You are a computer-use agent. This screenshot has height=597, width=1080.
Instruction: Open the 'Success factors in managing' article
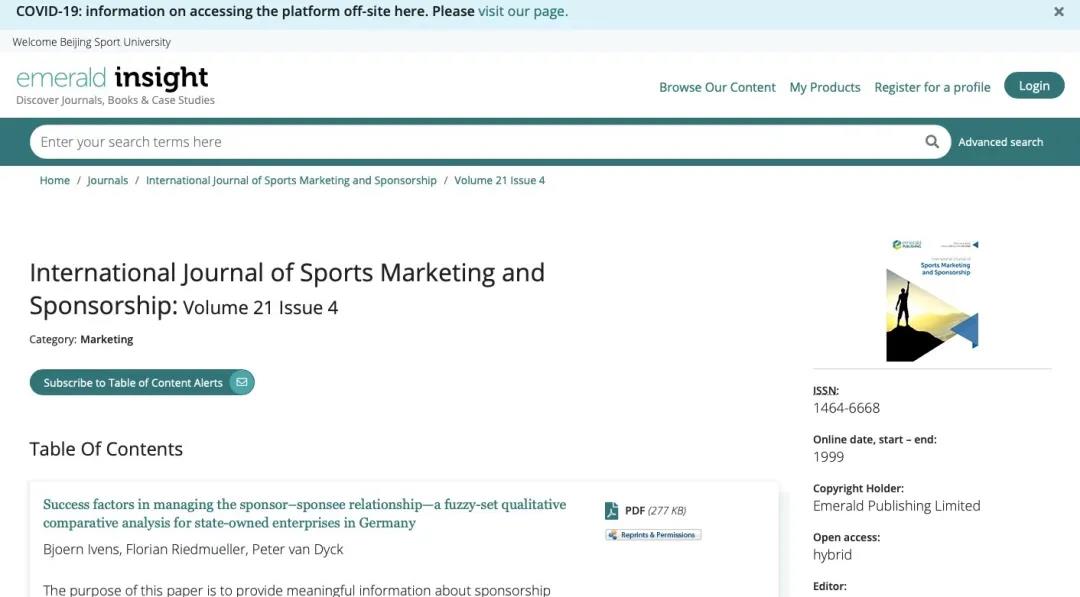304,514
